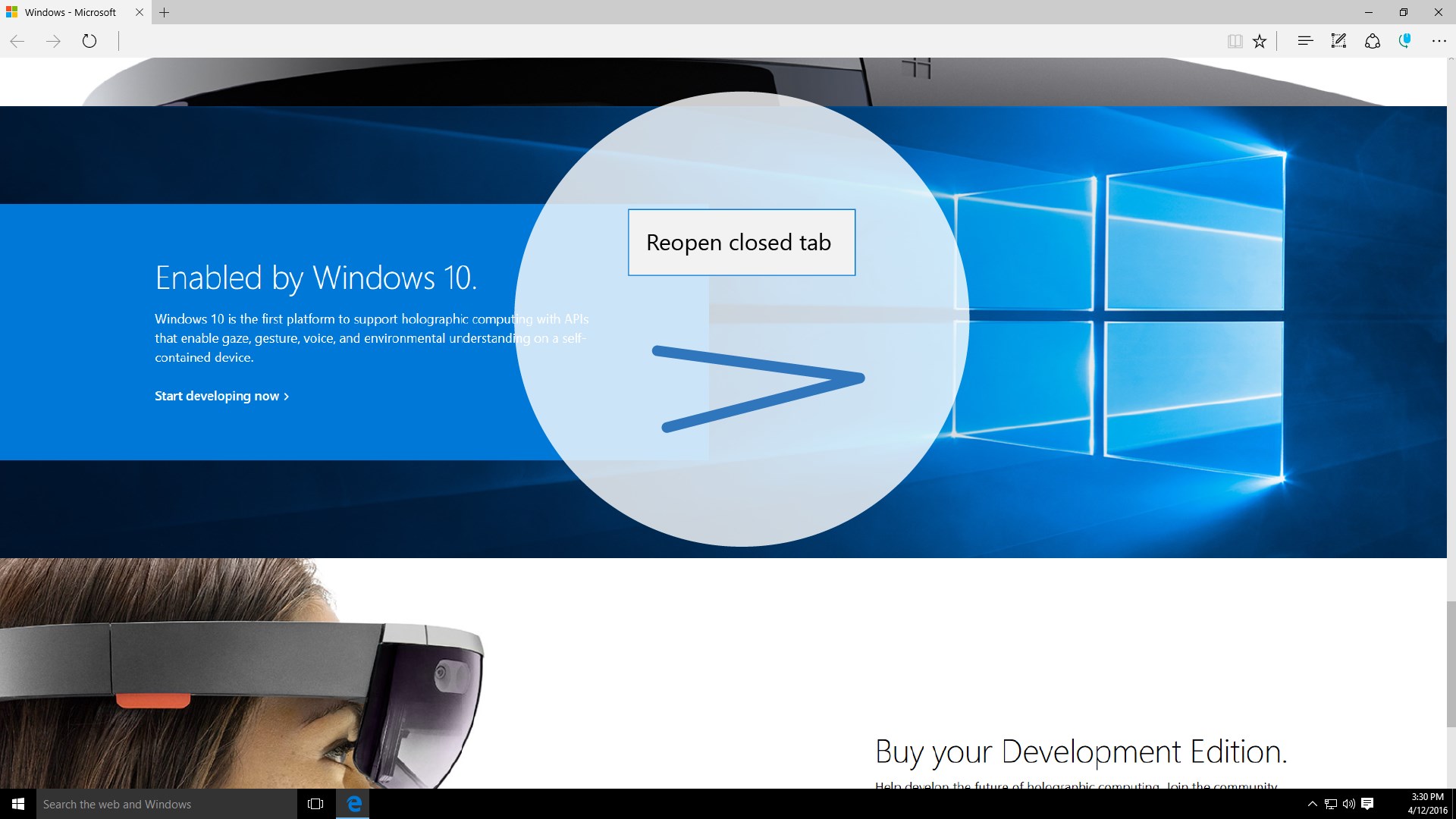The image size is (1456, 819).
Task: Open Reading view book icon
Action: tap(1235, 42)
